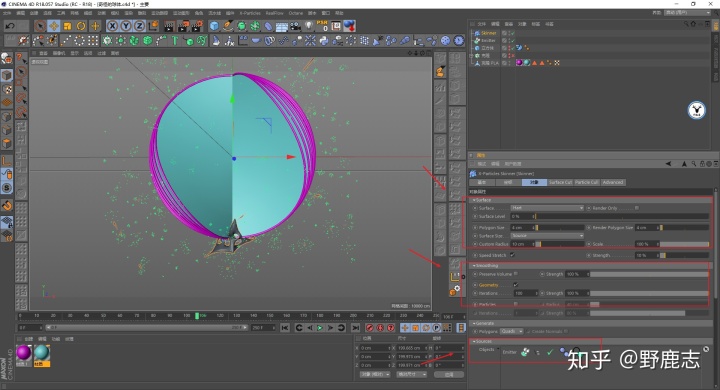Jump to the timeline end frame

(355, 328)
